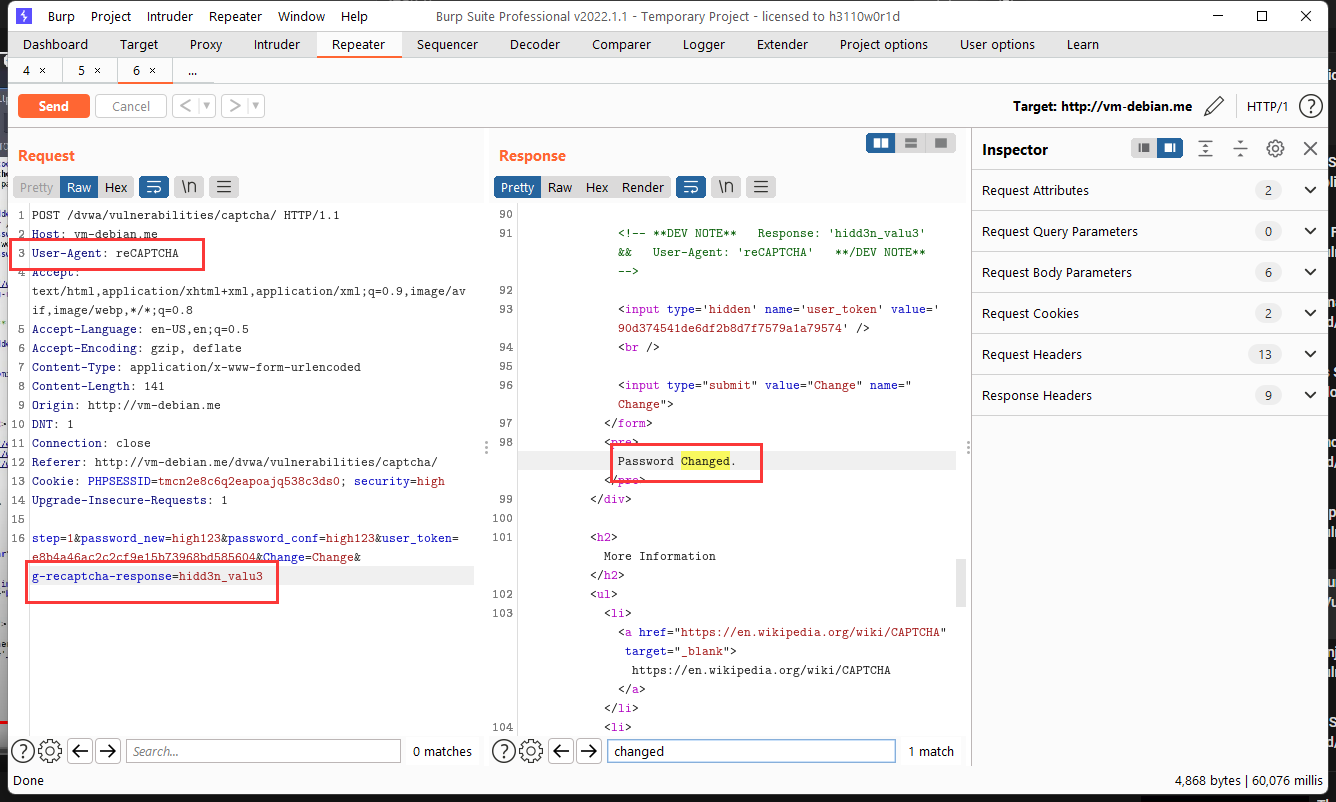Go forward in Repeater history arrow

point(235,106)
